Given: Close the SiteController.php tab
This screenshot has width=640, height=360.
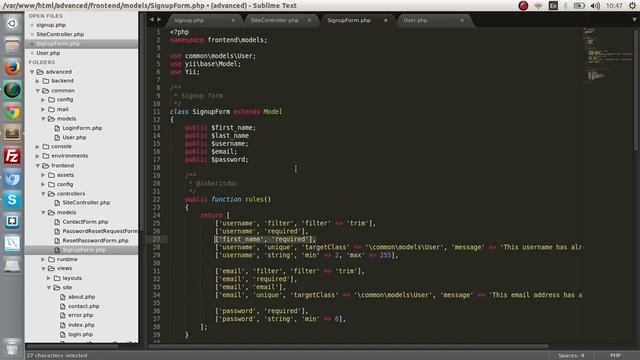Looking at the screenshot, I should [309, 20].
